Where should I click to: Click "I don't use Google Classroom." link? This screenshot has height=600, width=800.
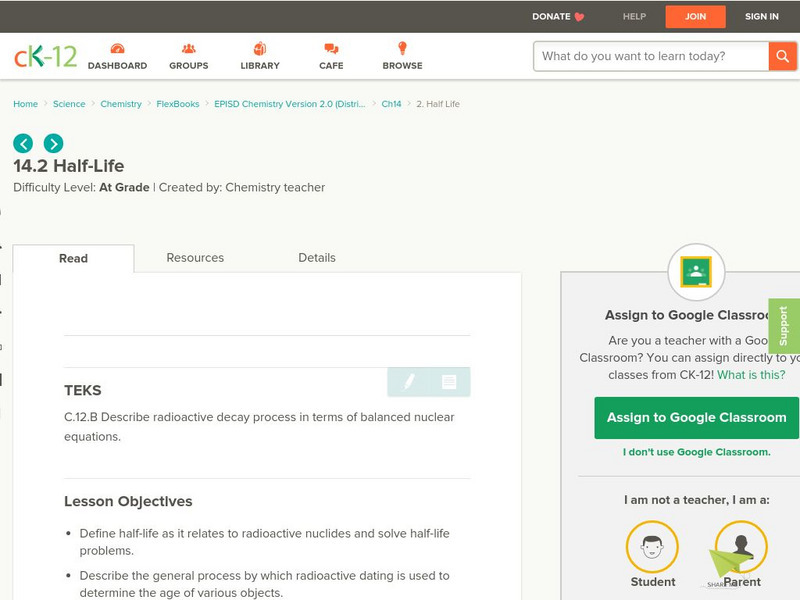pos(696,452)
